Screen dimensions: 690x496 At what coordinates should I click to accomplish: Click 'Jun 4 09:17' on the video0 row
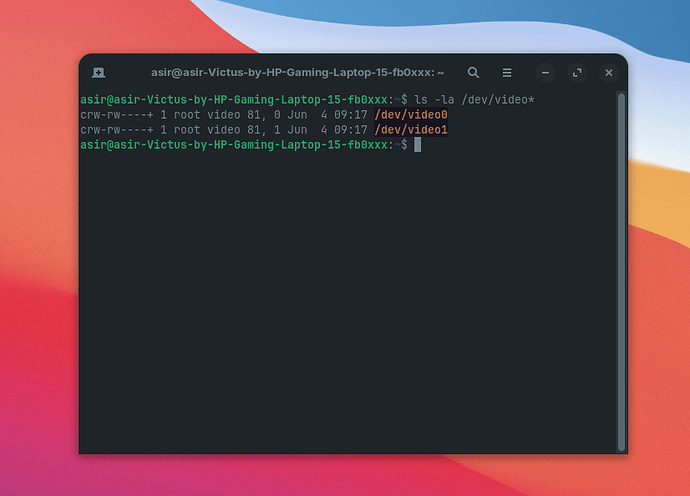click(327, 115)
